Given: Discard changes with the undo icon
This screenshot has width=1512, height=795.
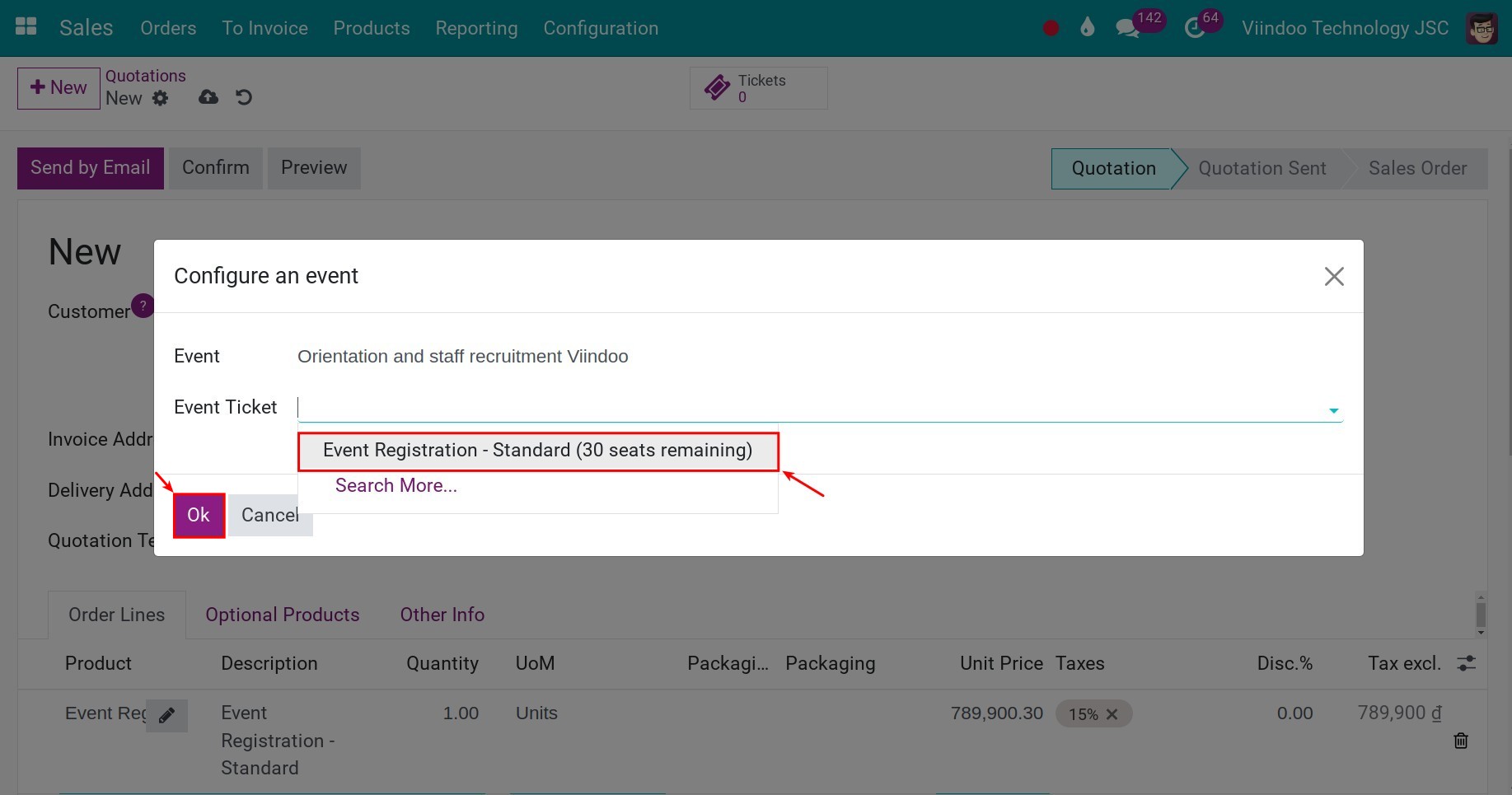Looking at the screenshot, I should click(244, 97).
